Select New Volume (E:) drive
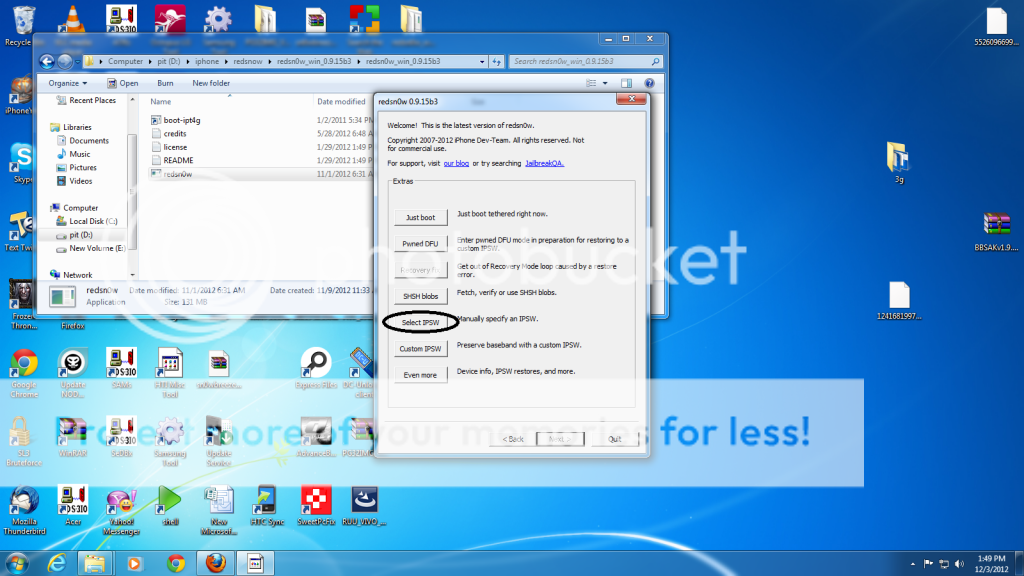 (x=91, y=248)
